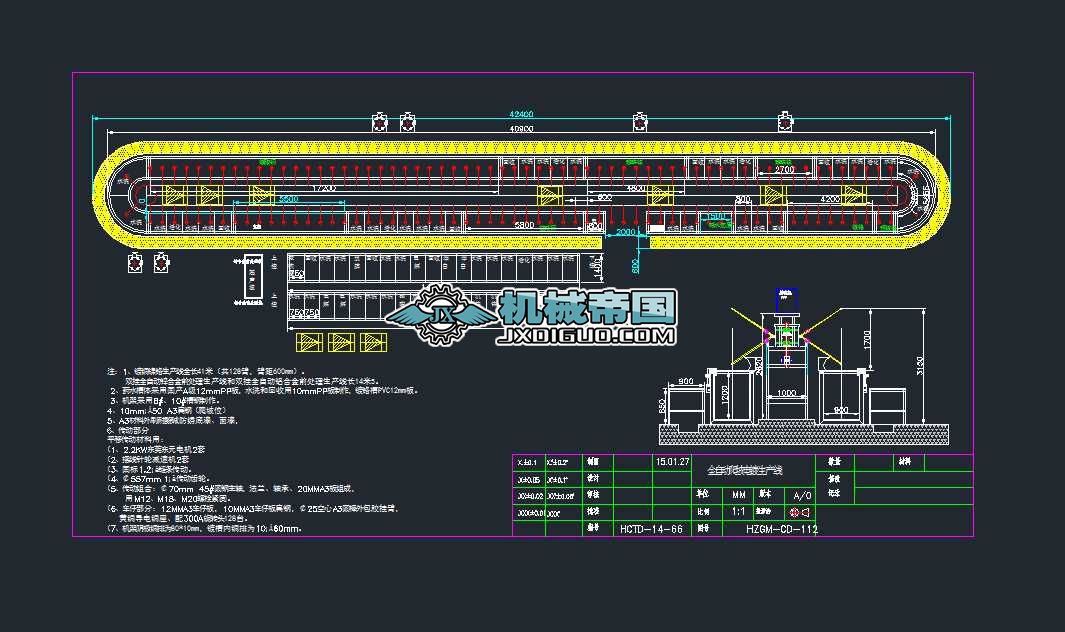Select drawing number 'HCTD-14-66'
This screenshot has height=632, width=1065.
651,529
